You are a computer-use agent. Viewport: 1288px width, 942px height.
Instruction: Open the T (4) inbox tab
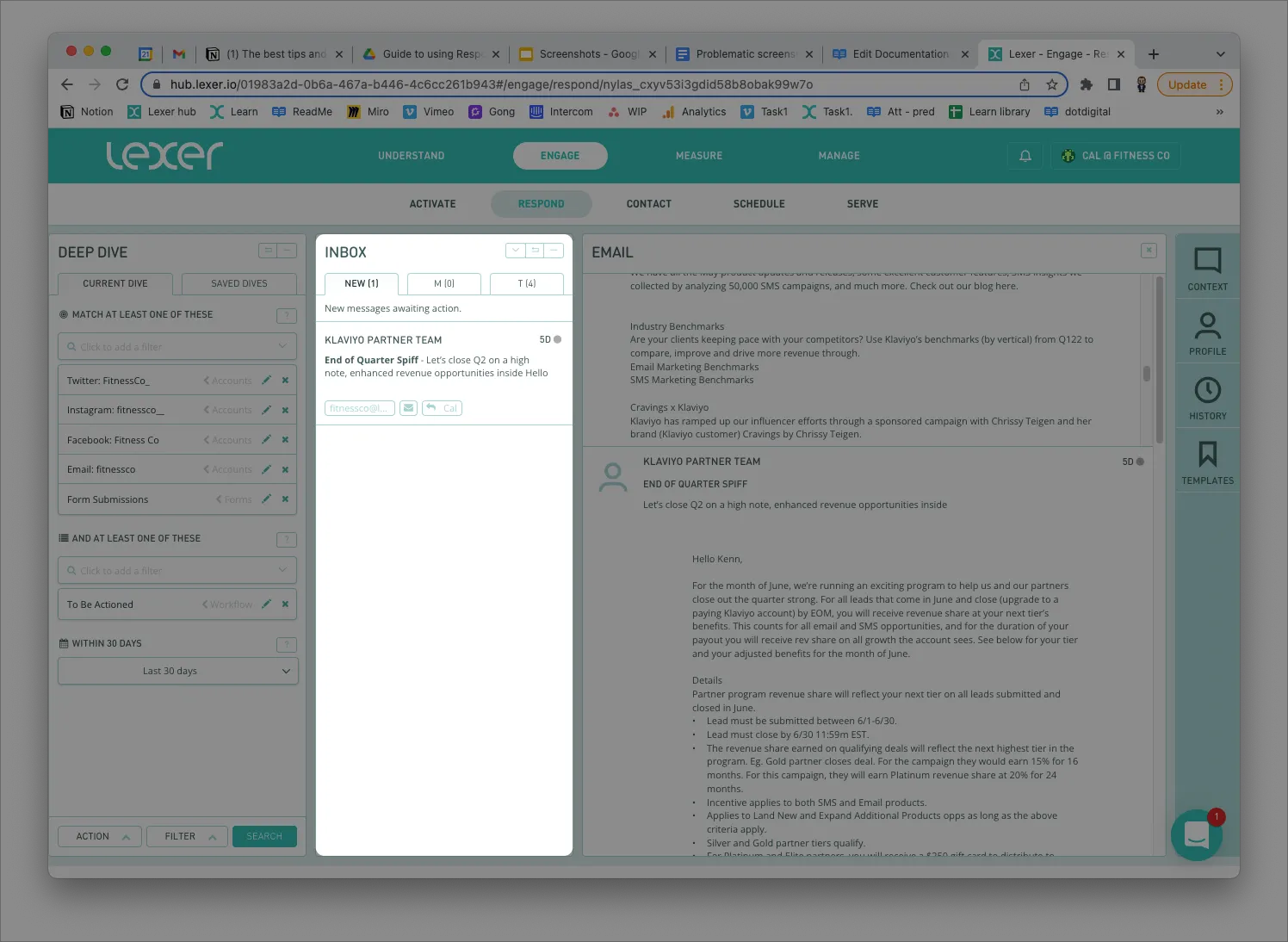click(x=527, y=283)
